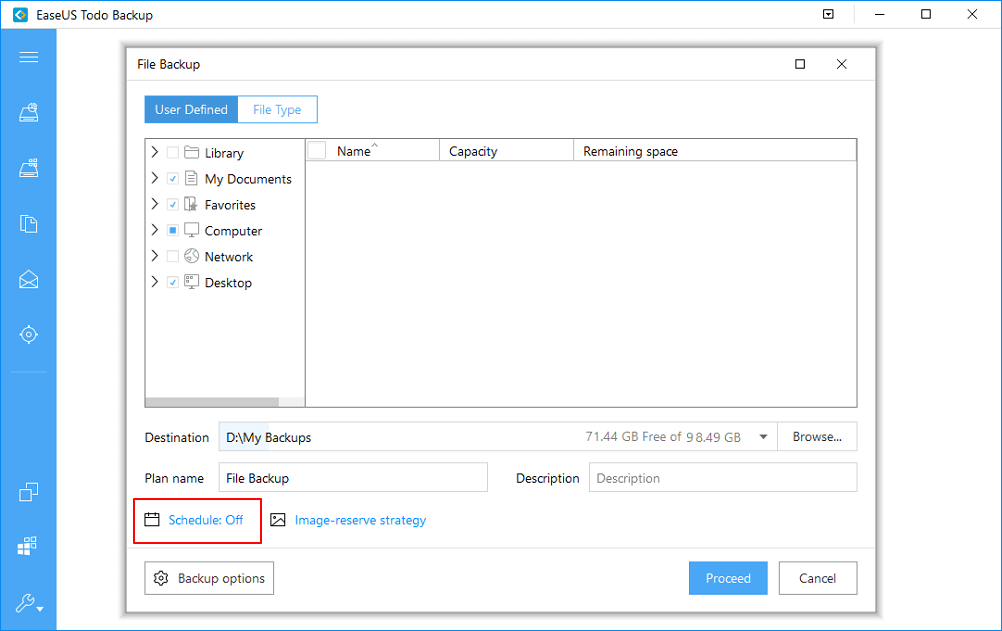Select the Computer tree label
The image size is (1002, 631).
click(x=233, y=231)
